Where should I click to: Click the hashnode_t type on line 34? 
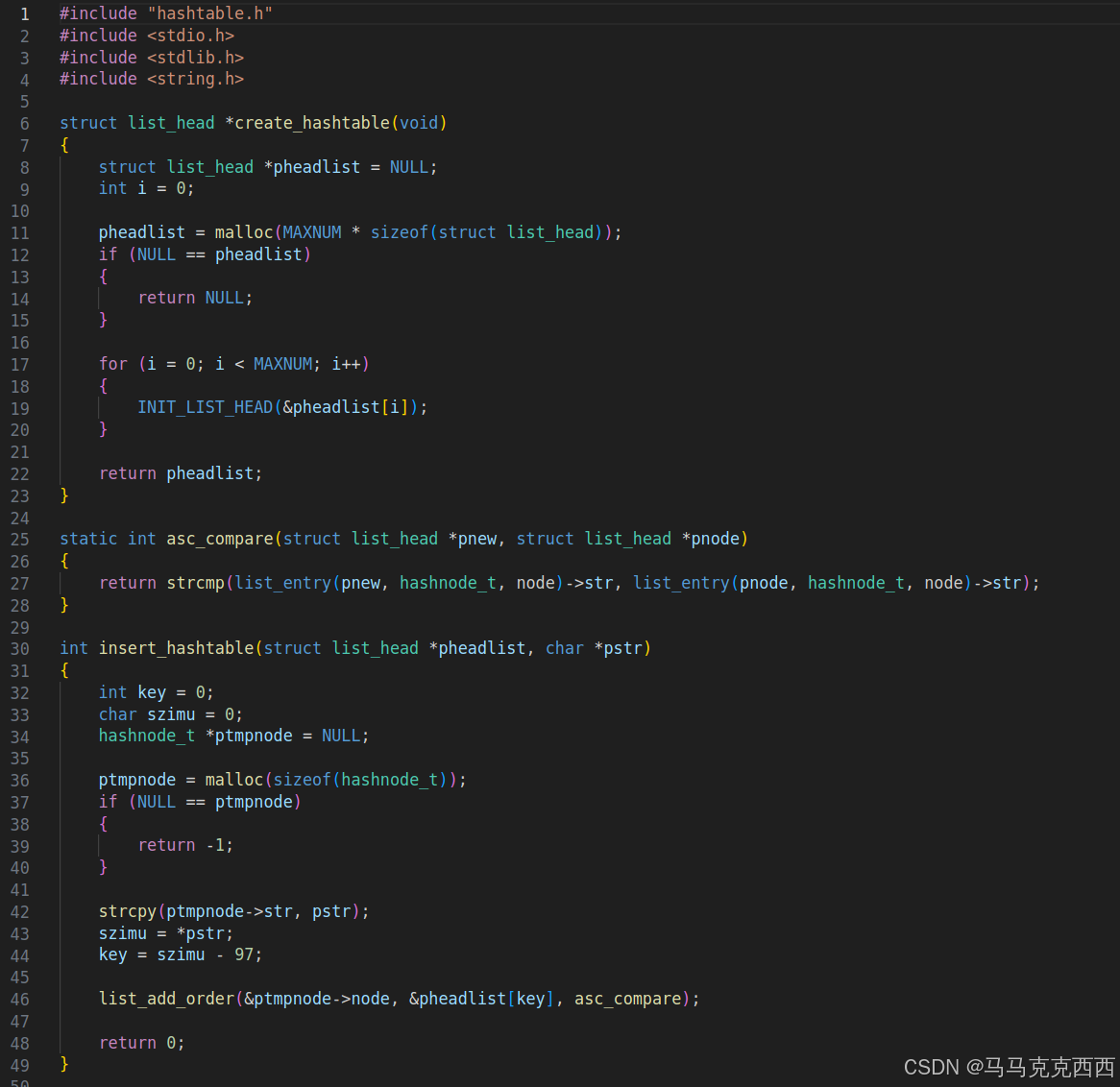click(x=146, y=737)
